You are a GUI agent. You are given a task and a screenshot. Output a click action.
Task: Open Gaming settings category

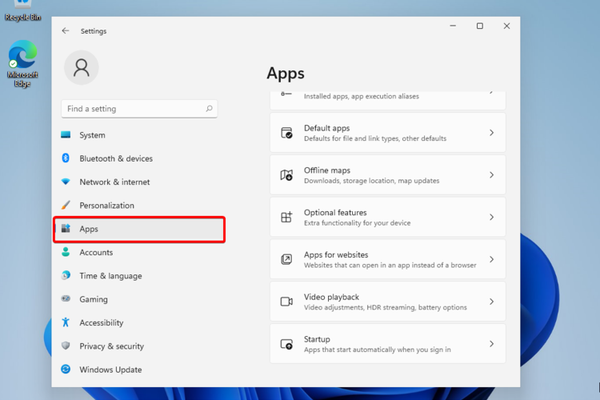94,299
